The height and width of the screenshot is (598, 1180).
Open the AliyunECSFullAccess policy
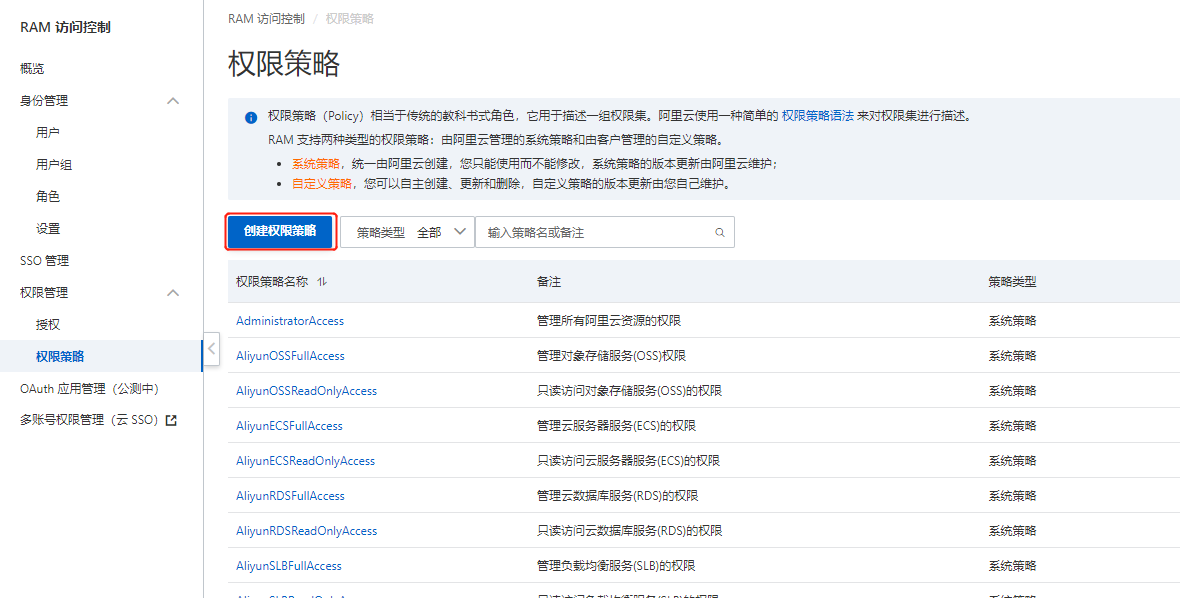point(289,426)
